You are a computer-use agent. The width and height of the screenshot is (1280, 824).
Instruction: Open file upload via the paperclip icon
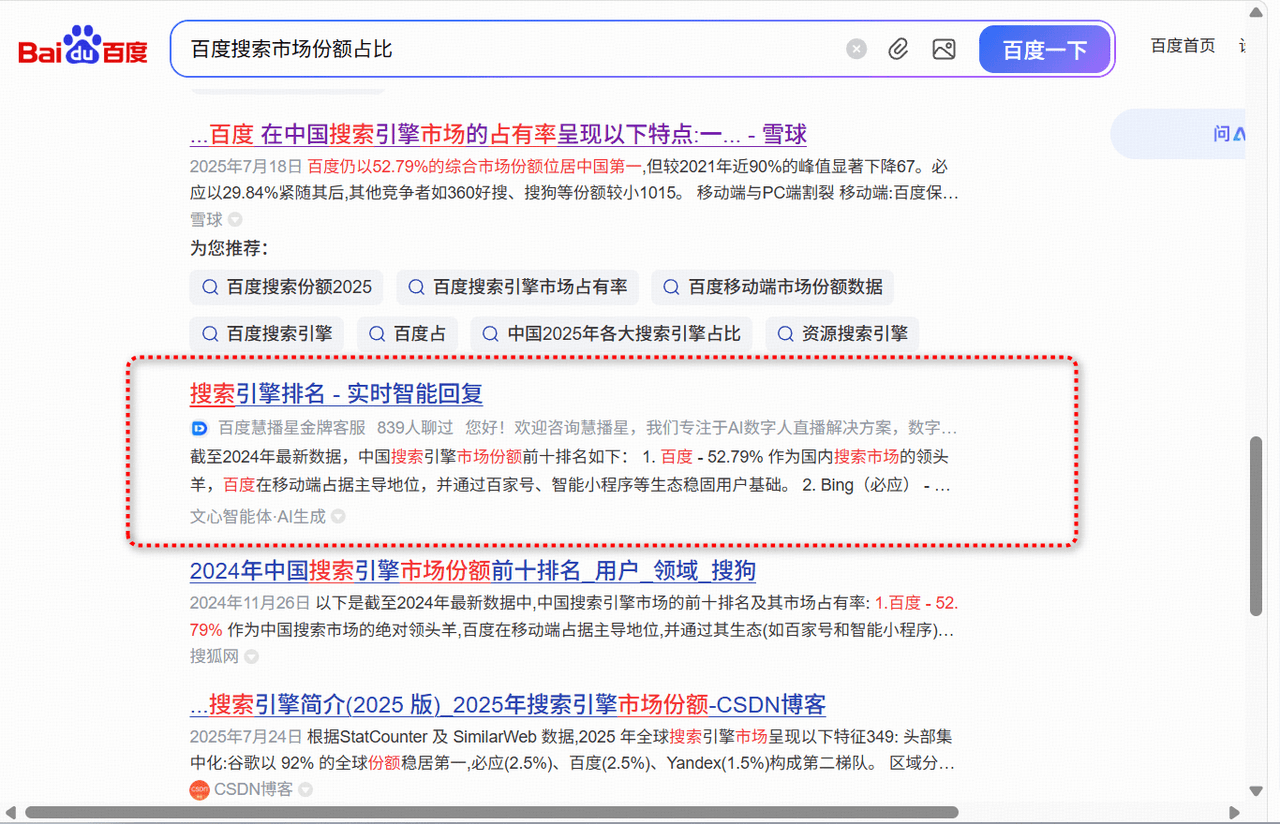click(x=898, y=48)
